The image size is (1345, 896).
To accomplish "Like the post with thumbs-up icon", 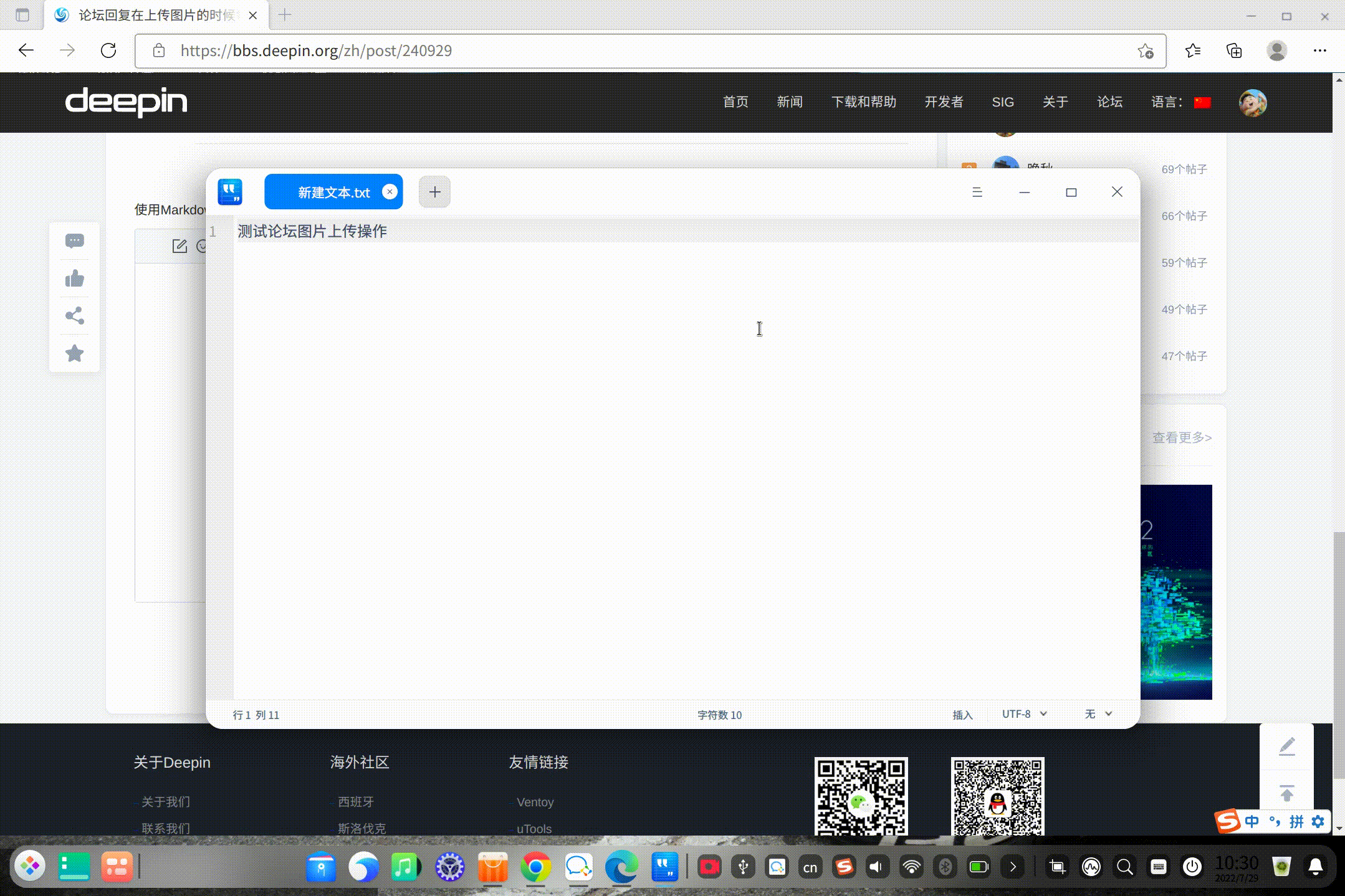I will (75, 279).
